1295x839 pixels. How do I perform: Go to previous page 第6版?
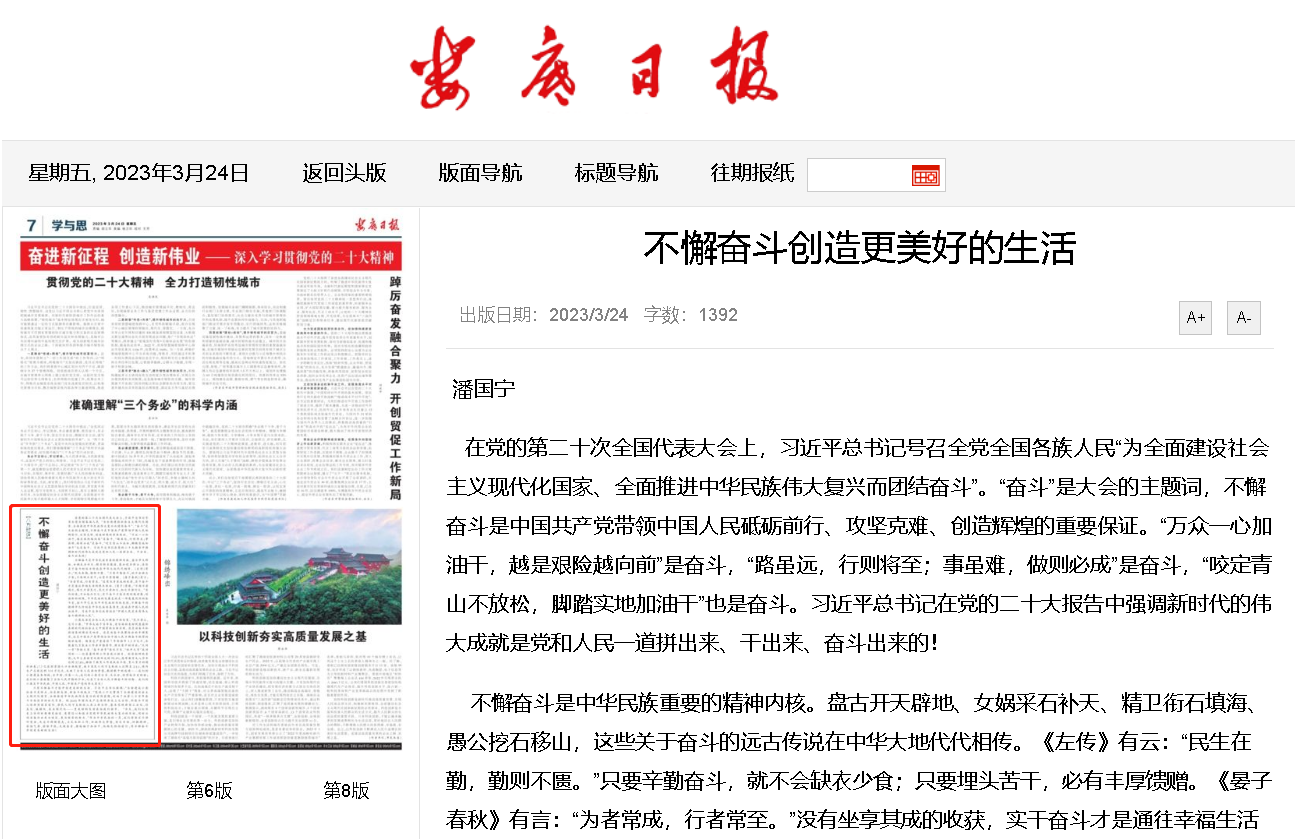pyautogui.click(x=209, y=791)
